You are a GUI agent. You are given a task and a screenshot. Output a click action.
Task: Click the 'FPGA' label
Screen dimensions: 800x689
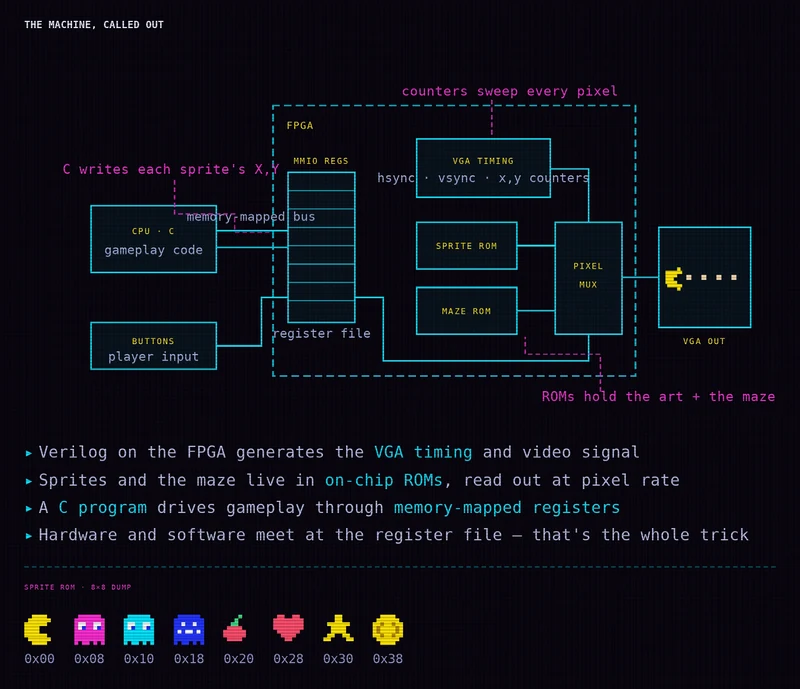click(x=299, y=126)
